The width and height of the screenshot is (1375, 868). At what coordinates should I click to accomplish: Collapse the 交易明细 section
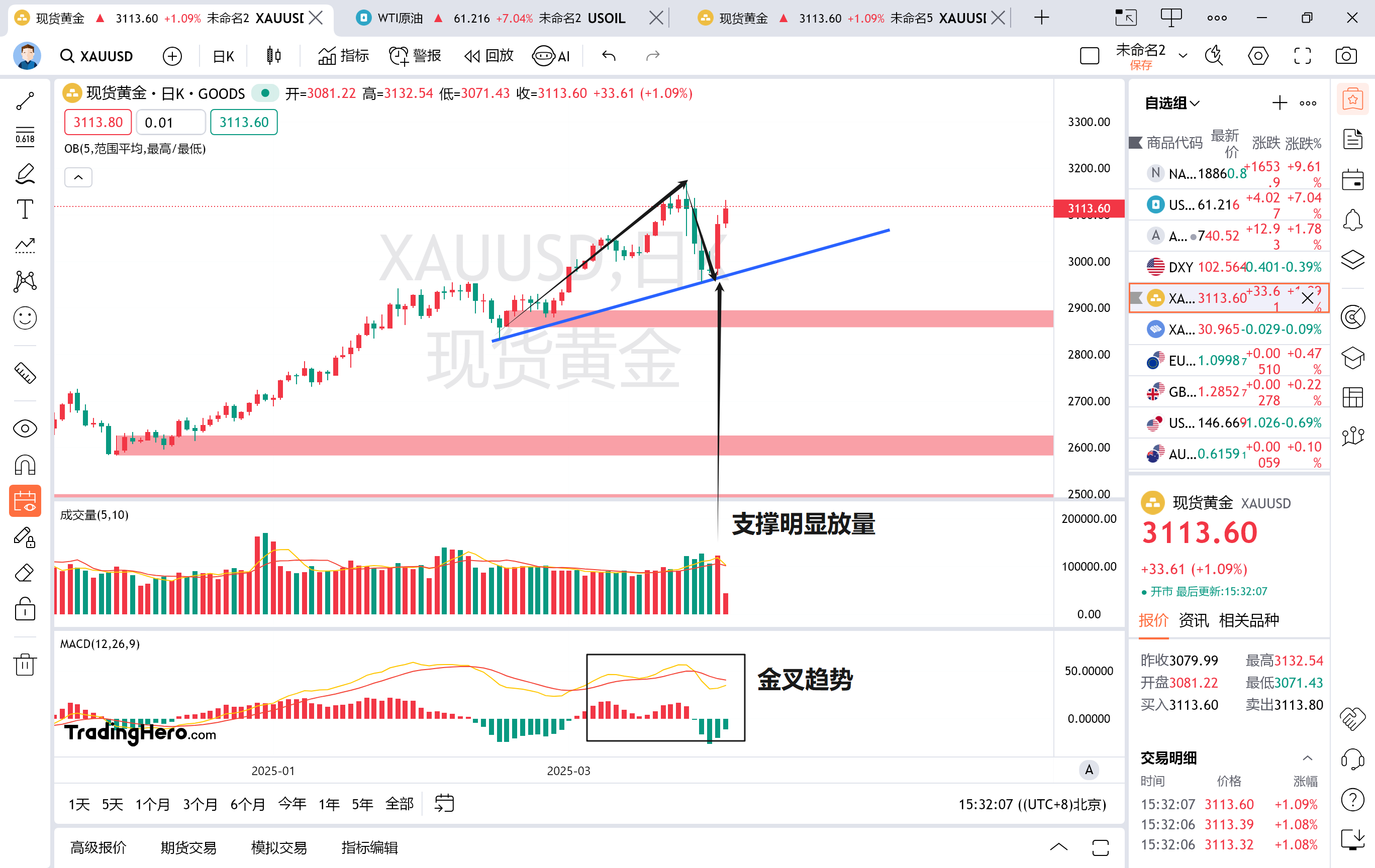pos(1307,758)
